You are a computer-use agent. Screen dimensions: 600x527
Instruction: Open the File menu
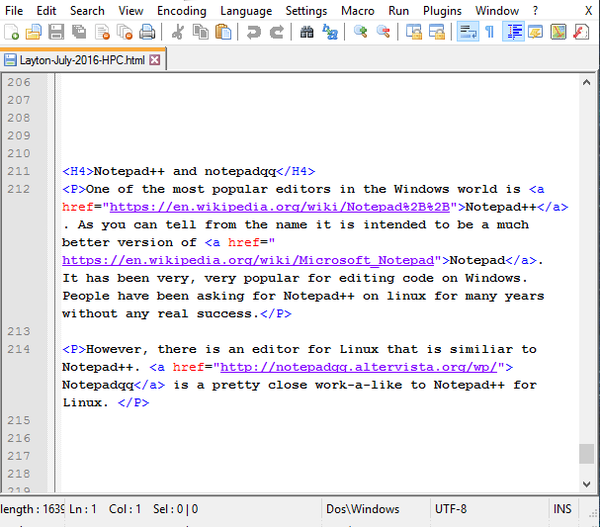[x=14, y=11]
